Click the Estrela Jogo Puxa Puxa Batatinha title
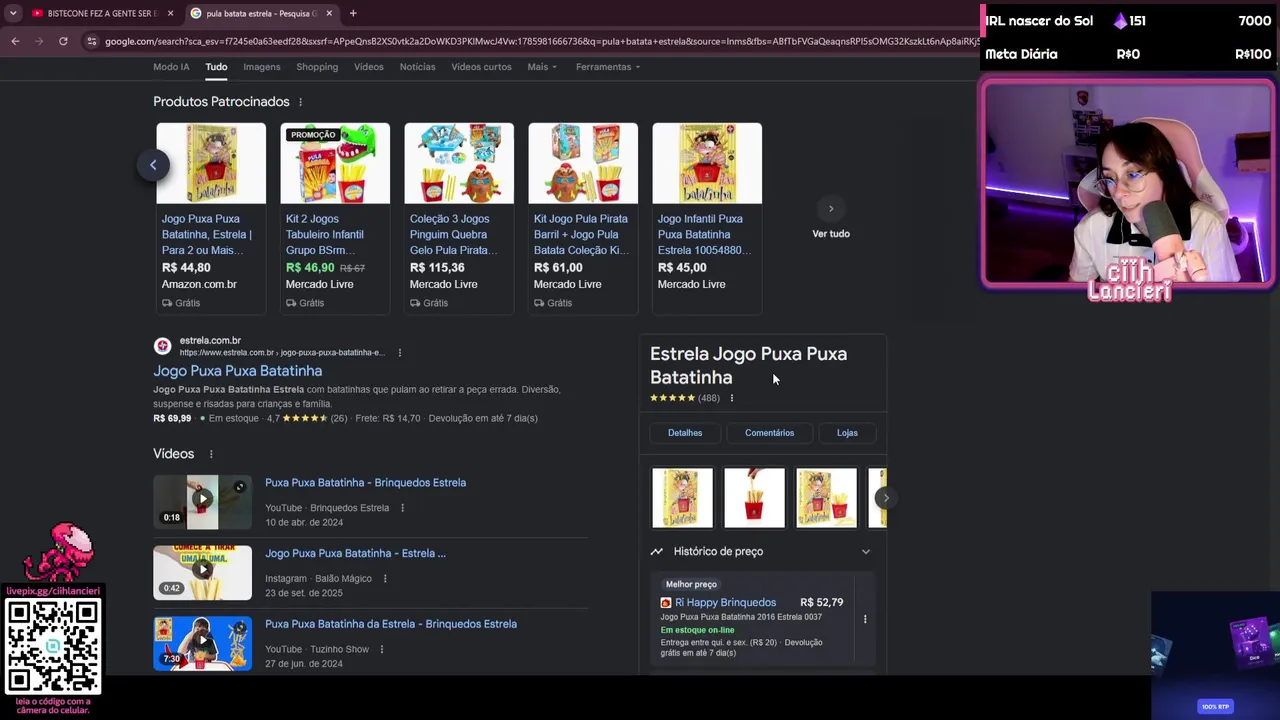The width and height of the screenshot is (1280, 720). pos(748,366)
